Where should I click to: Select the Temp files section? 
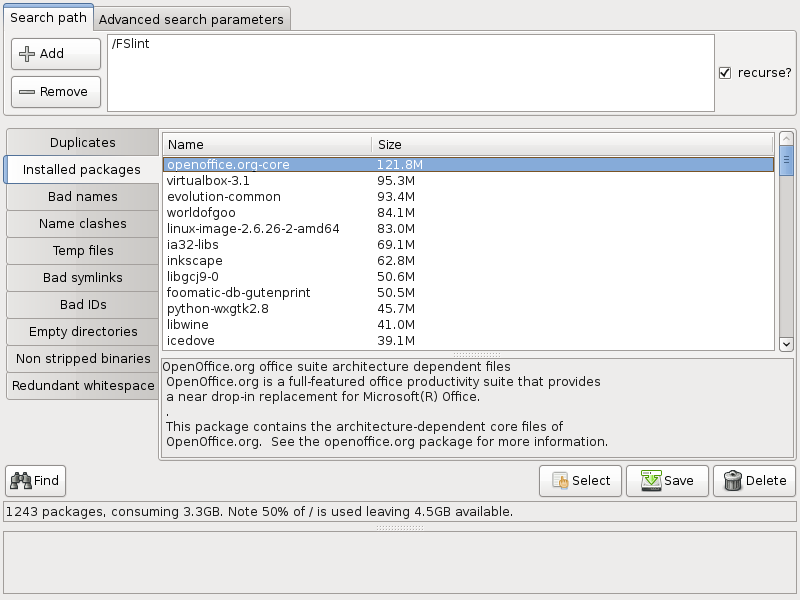pyautogui.click(x=82, y=250)
